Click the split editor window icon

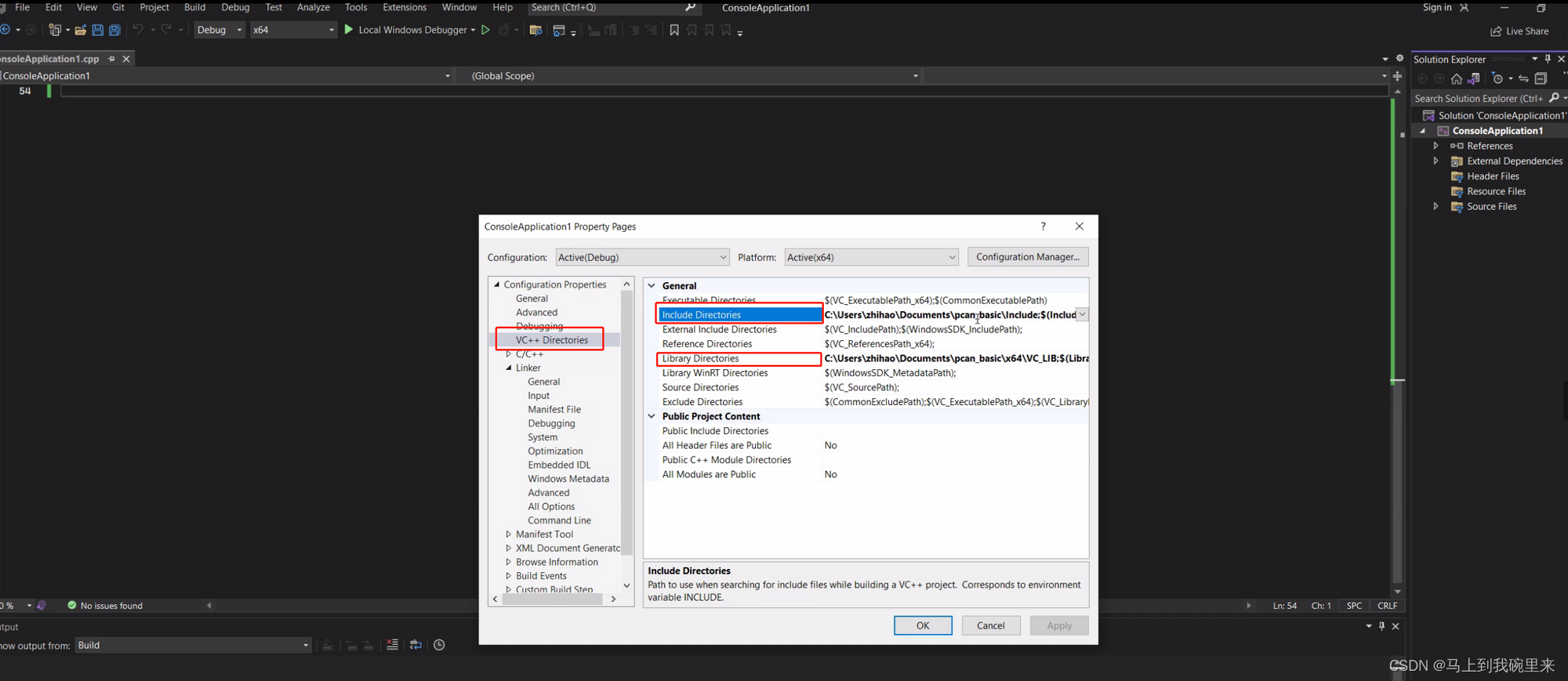click(x=1397, y=76)
